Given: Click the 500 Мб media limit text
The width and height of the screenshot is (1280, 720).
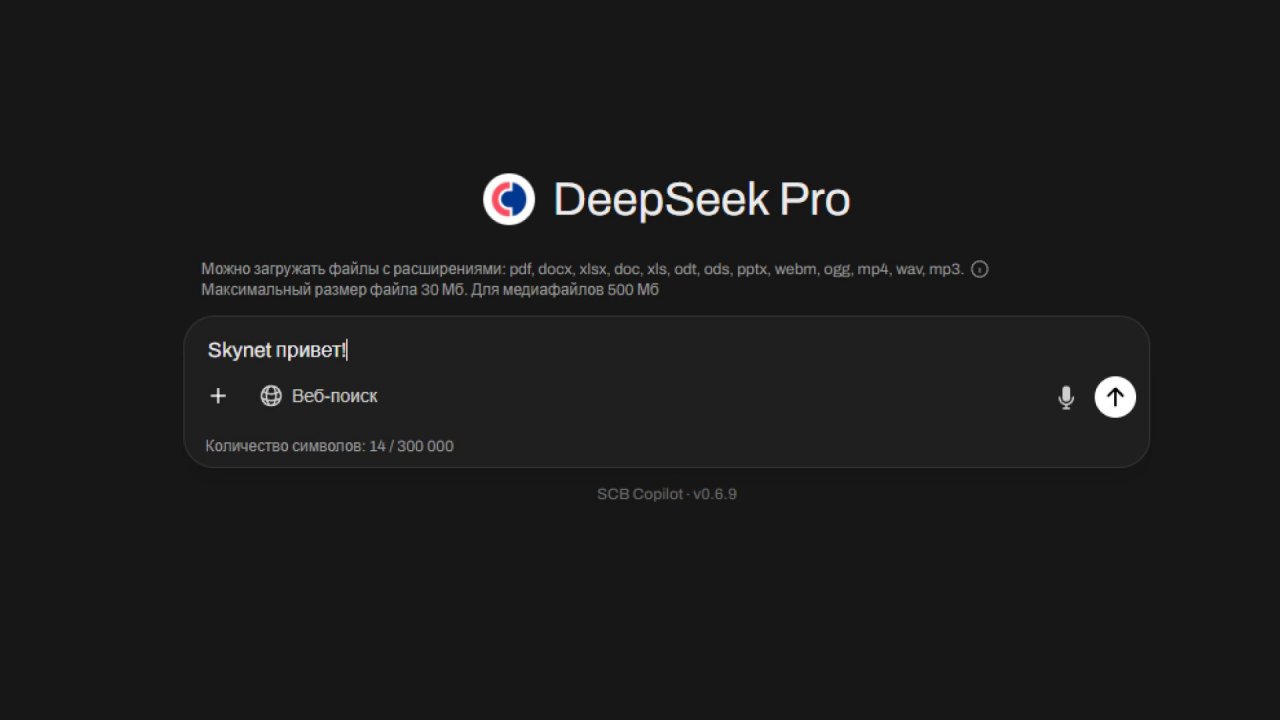Looking at the screenshot, I should (633, 290).
